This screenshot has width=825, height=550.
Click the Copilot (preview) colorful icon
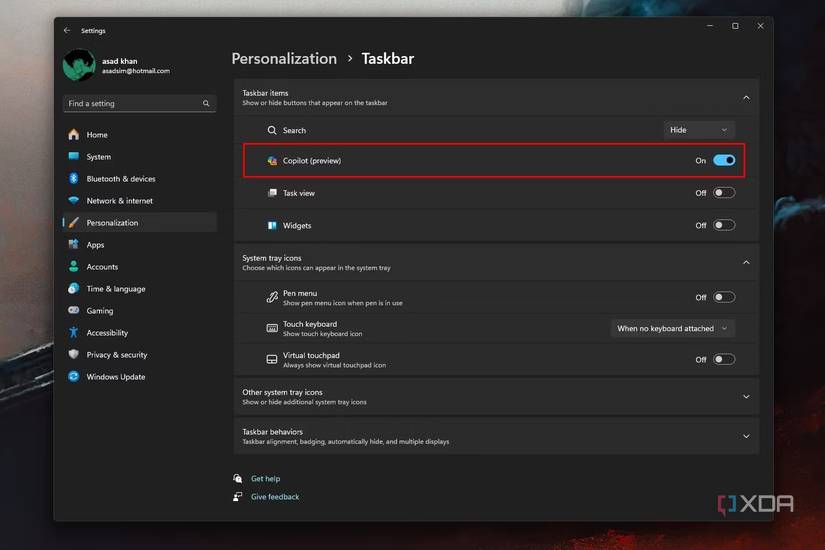271,161
